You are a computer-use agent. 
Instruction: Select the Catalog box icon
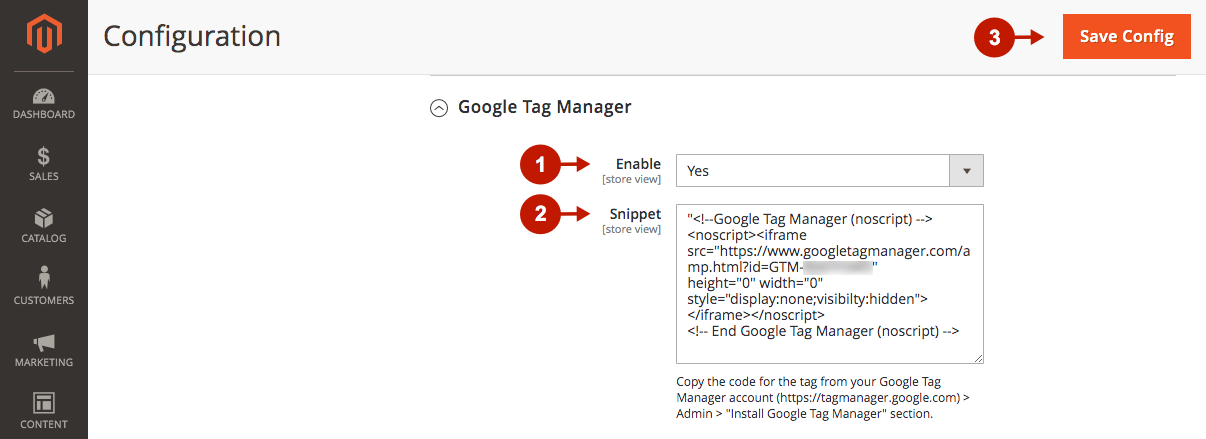tap(43, 219)
